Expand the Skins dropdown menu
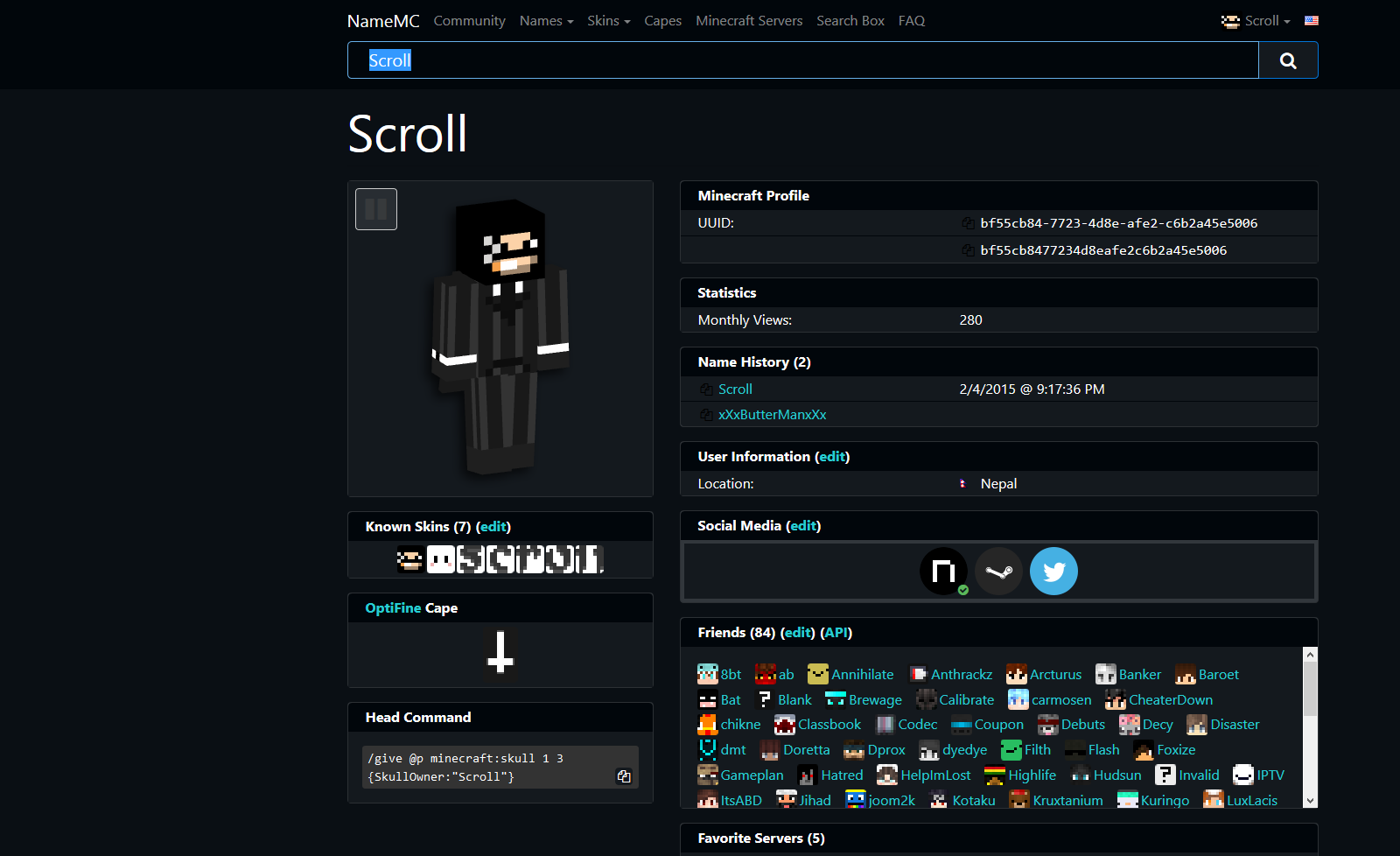This screenshot has width=1400, height=856. pyautogui.click(x=609, y=21)
